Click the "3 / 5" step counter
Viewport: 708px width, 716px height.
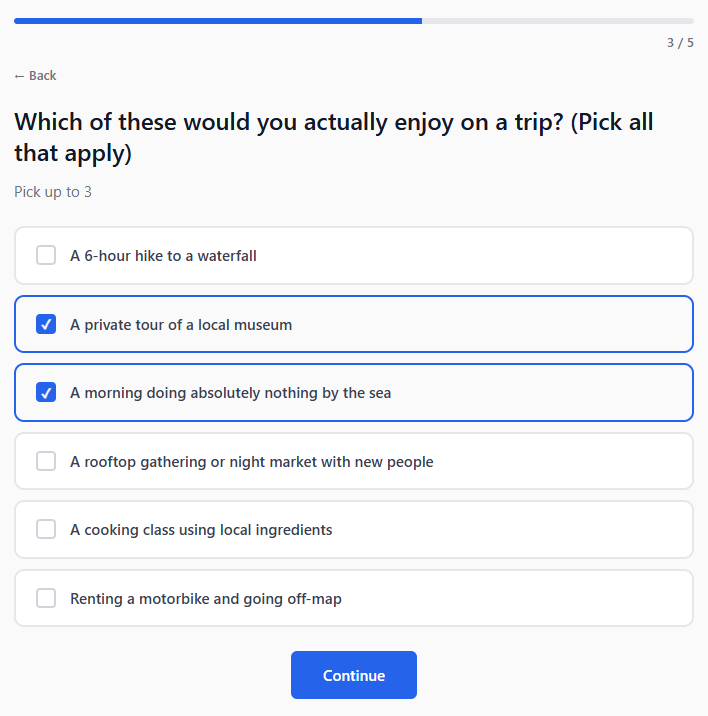(x=680, y=43)
